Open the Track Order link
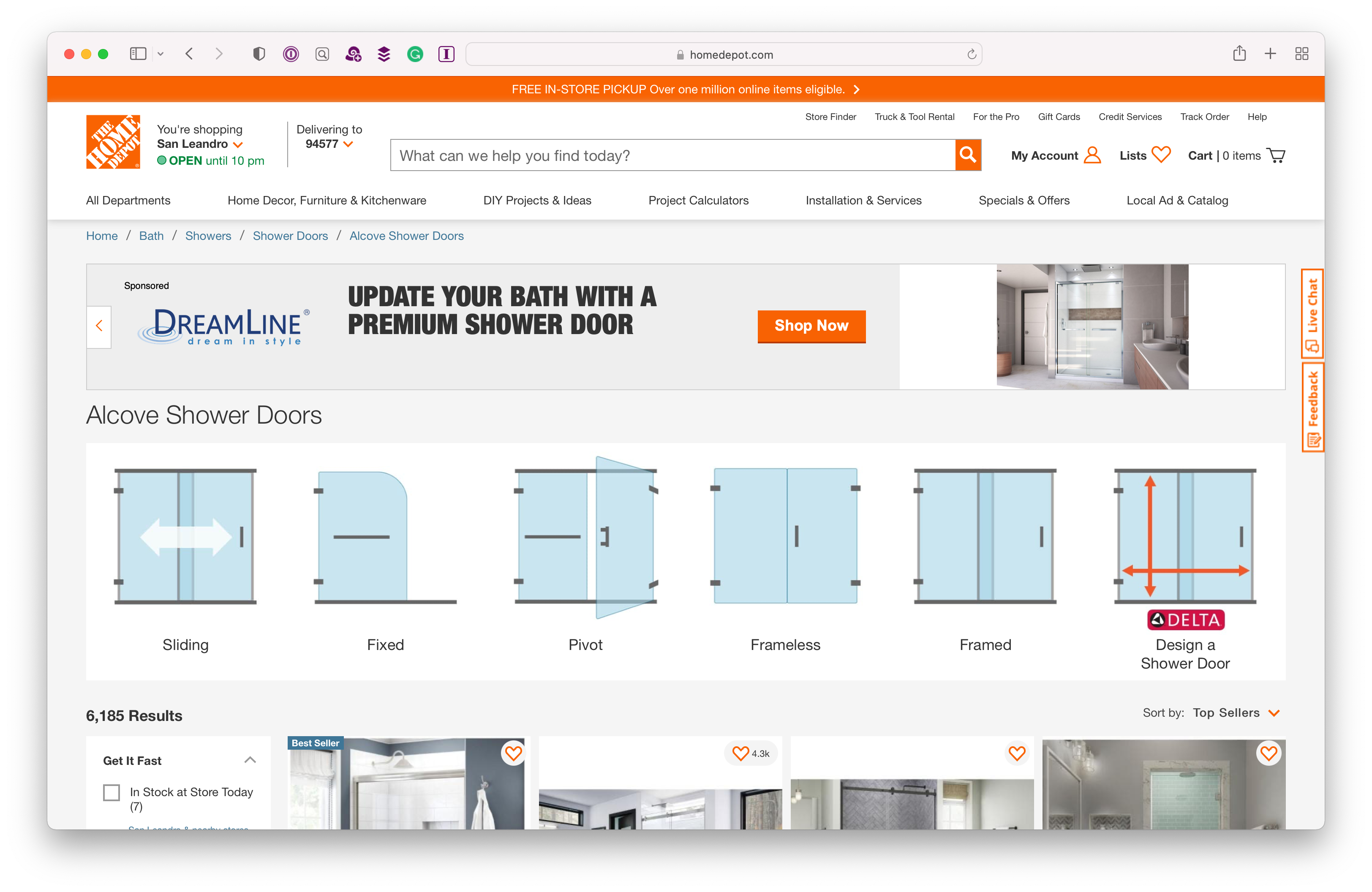The width and height of the screenshot is (1372, 892). click(x=1204, y=117)
